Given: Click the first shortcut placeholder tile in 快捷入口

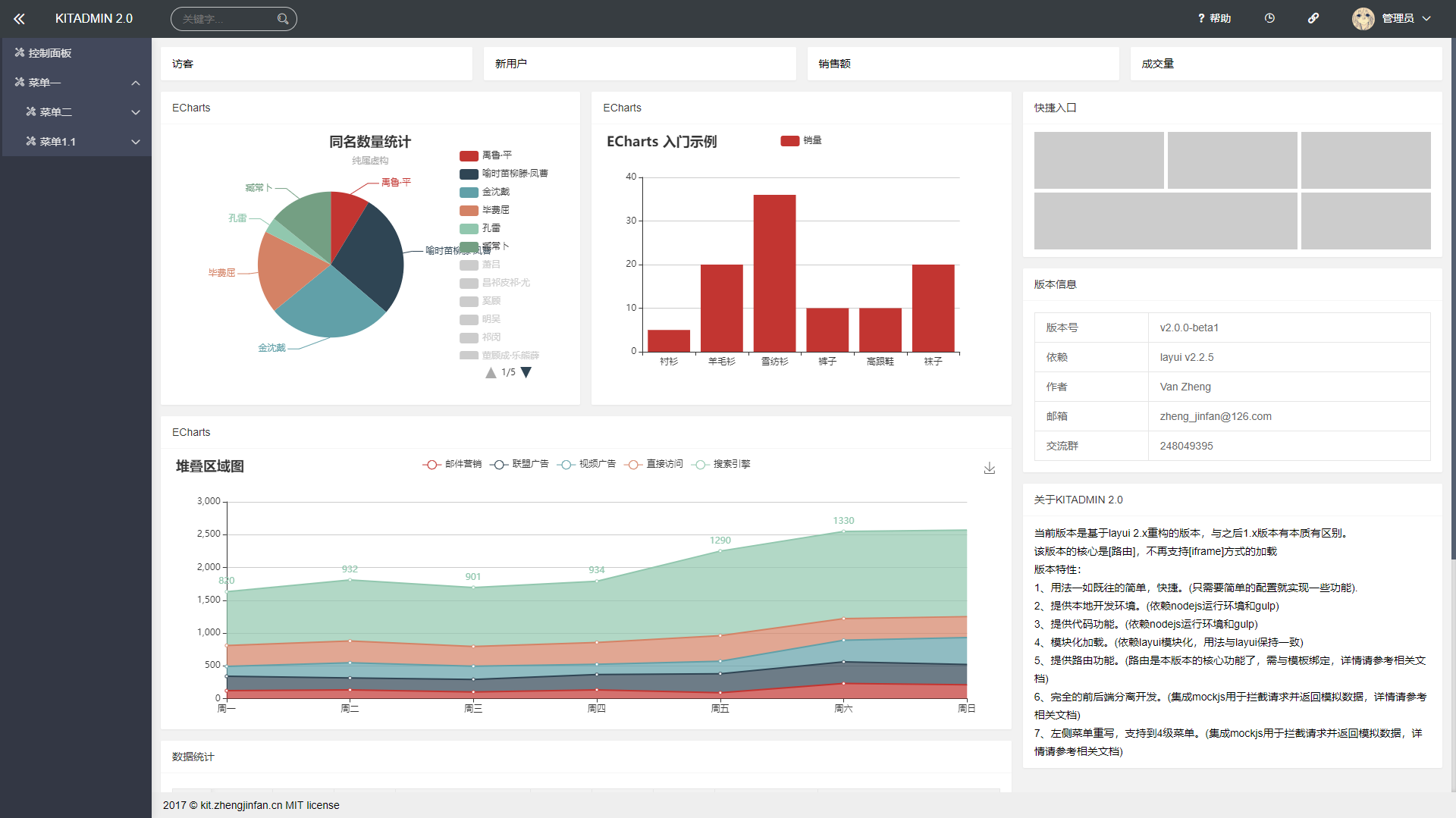Looking at the screenshot, I should pos(1099,160).
